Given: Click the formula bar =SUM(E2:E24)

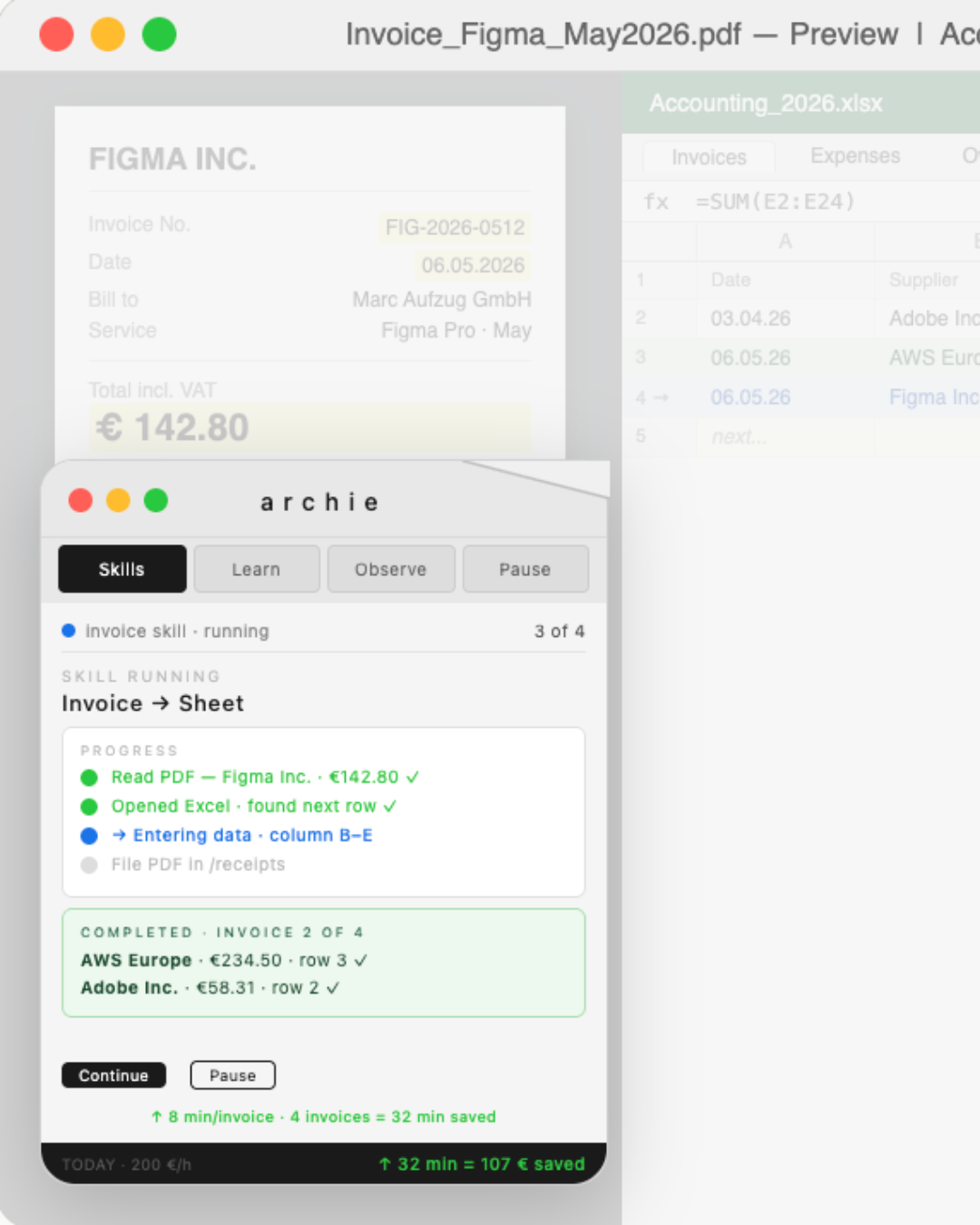Looking at the screenshot, I should click(x=775, y=201).
